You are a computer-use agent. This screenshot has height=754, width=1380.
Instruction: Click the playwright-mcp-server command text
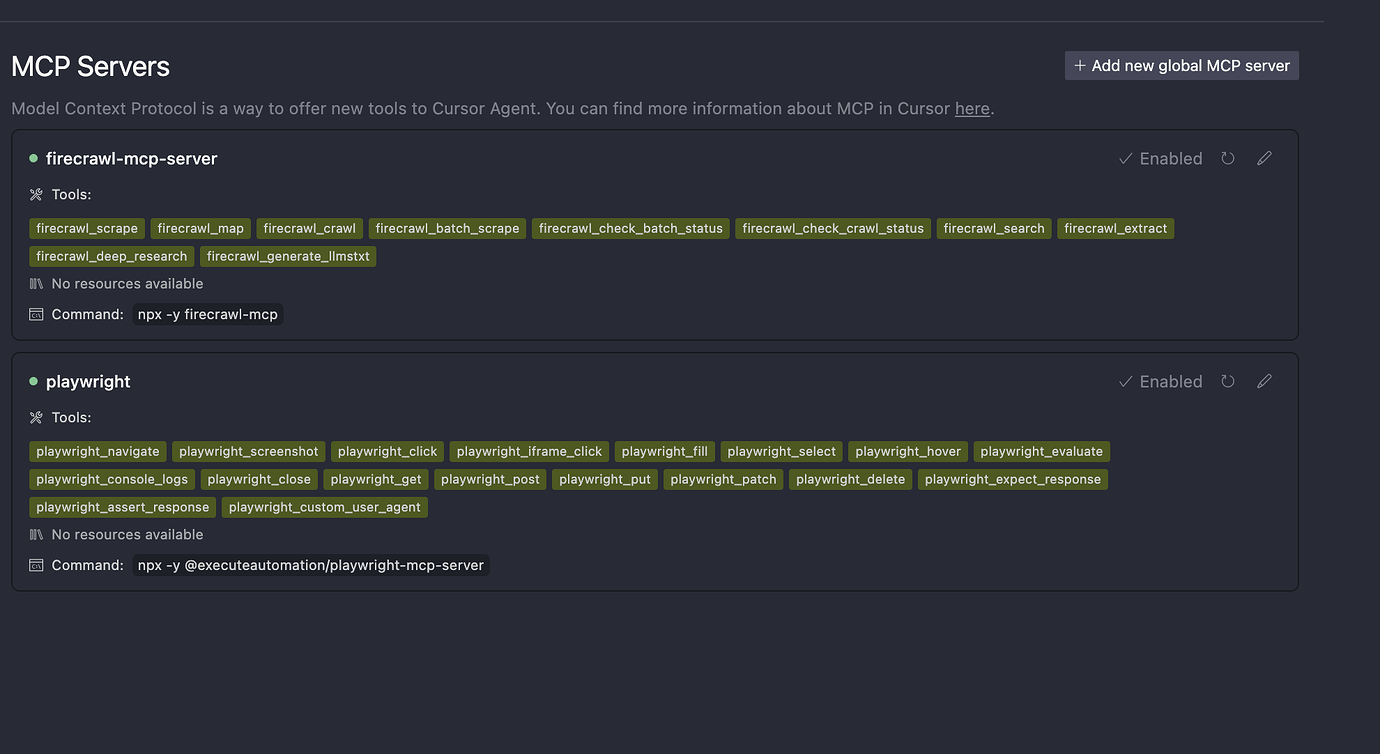pos(310,565)
